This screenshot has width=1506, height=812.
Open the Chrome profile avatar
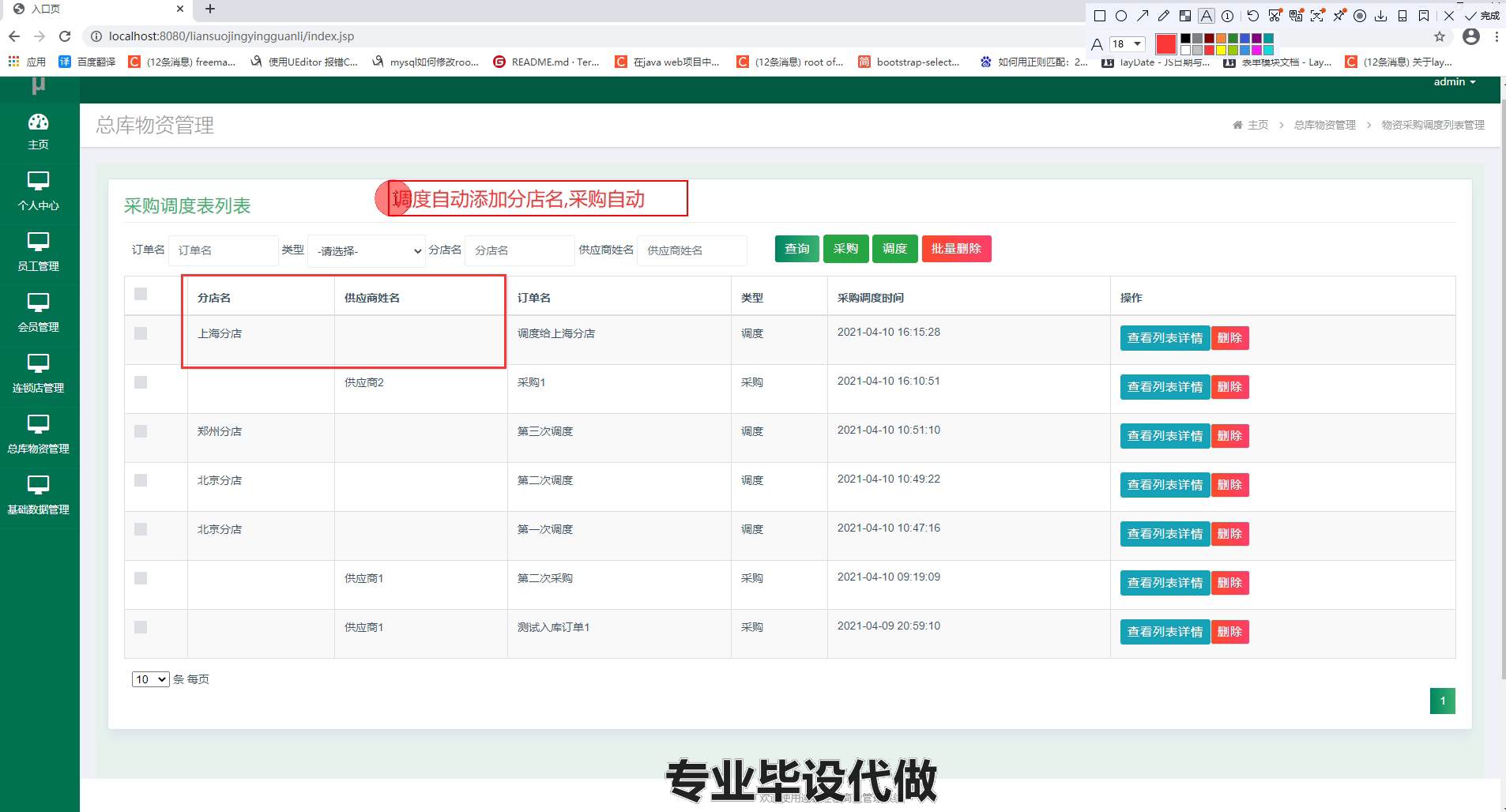(x=1471, y=36)
